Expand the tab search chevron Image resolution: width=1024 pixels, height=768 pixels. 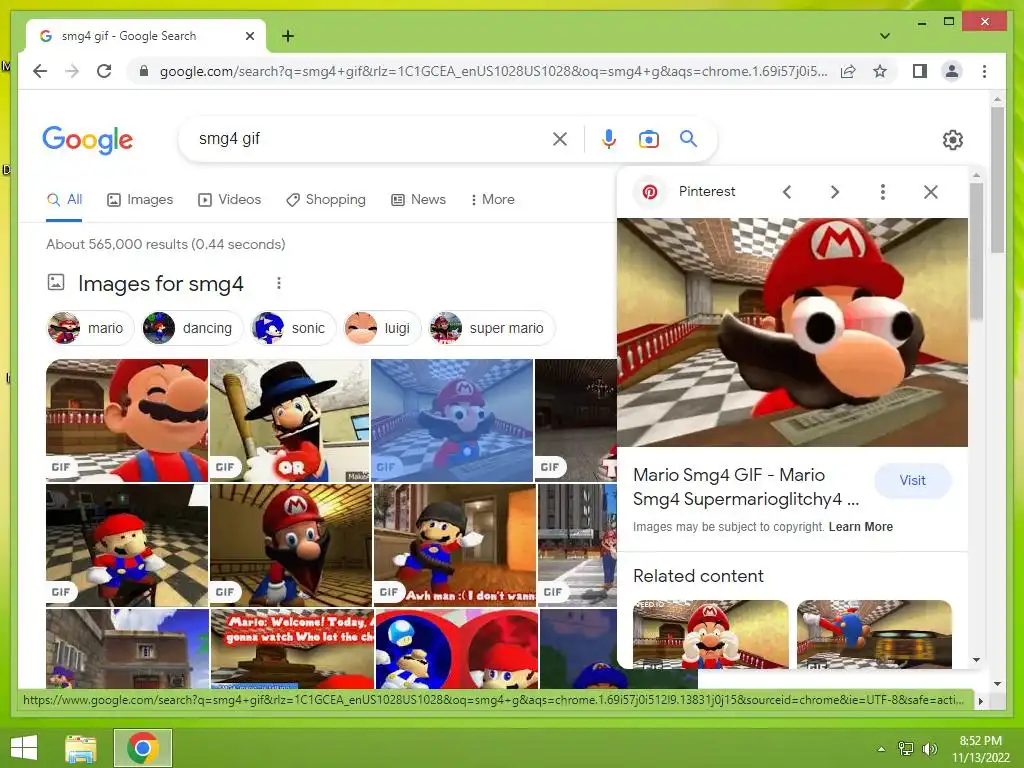pos(884,36)
